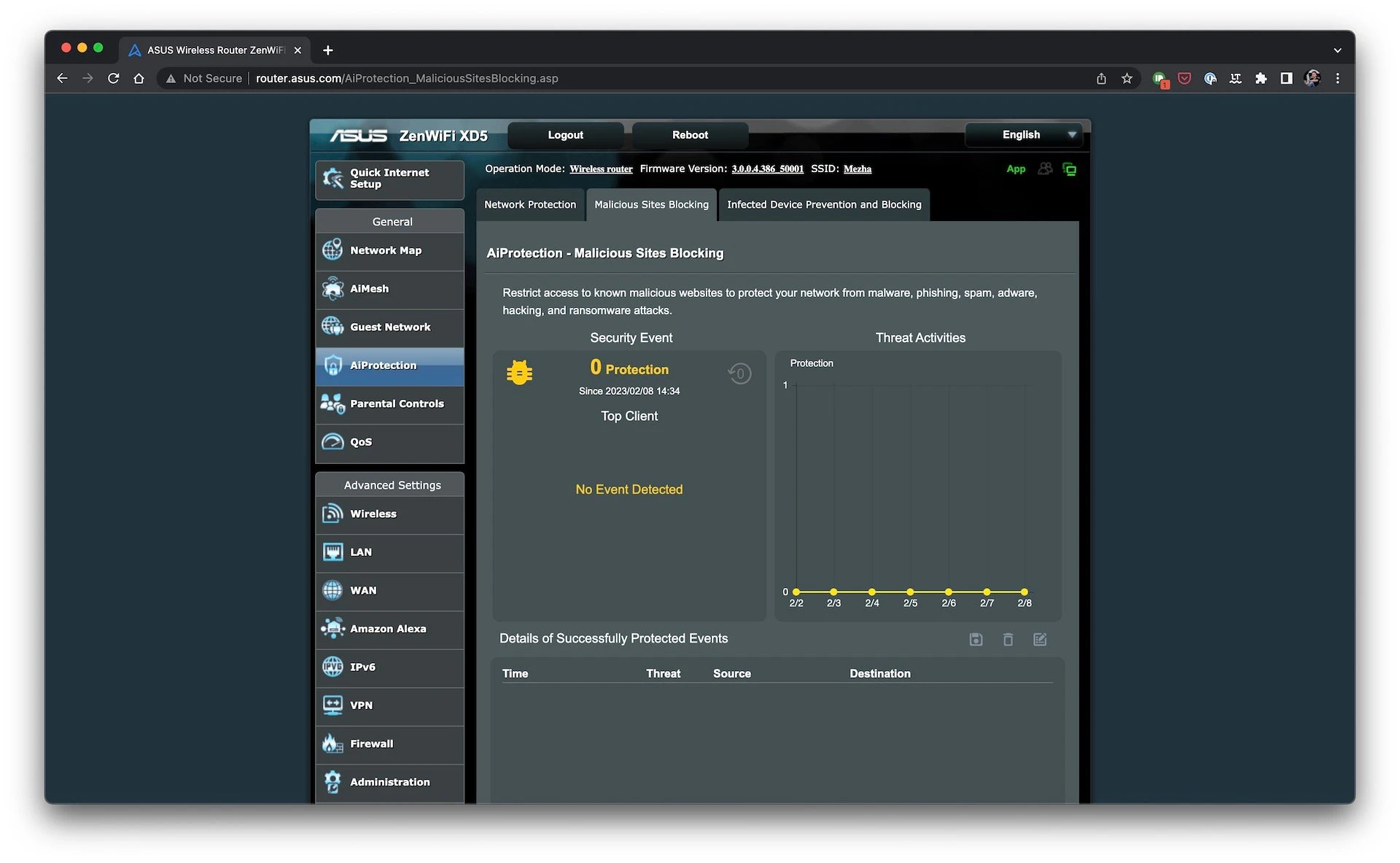Open the English language dropdown
Image resolution: width=1400 pixels, height=863 pixels.
(x=1023, y=135)
